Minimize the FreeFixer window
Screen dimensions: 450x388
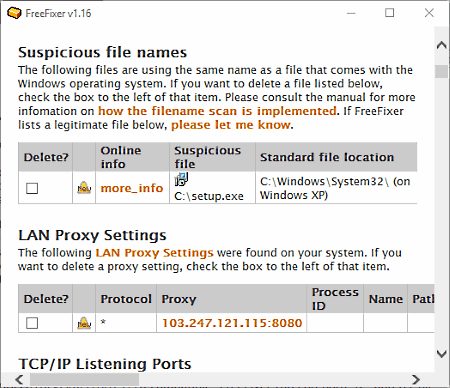tap(351, 13)
